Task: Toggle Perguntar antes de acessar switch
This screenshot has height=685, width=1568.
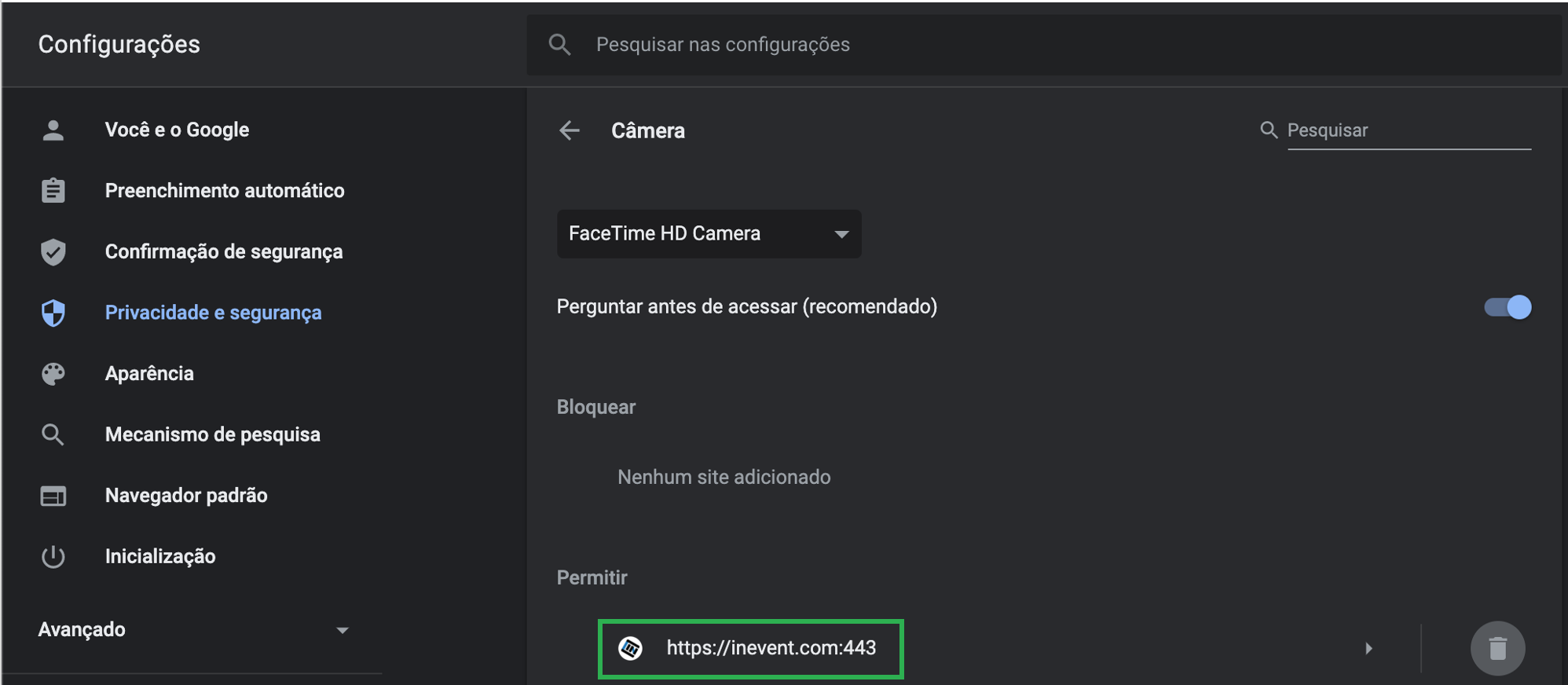Action: point(1508,307)
